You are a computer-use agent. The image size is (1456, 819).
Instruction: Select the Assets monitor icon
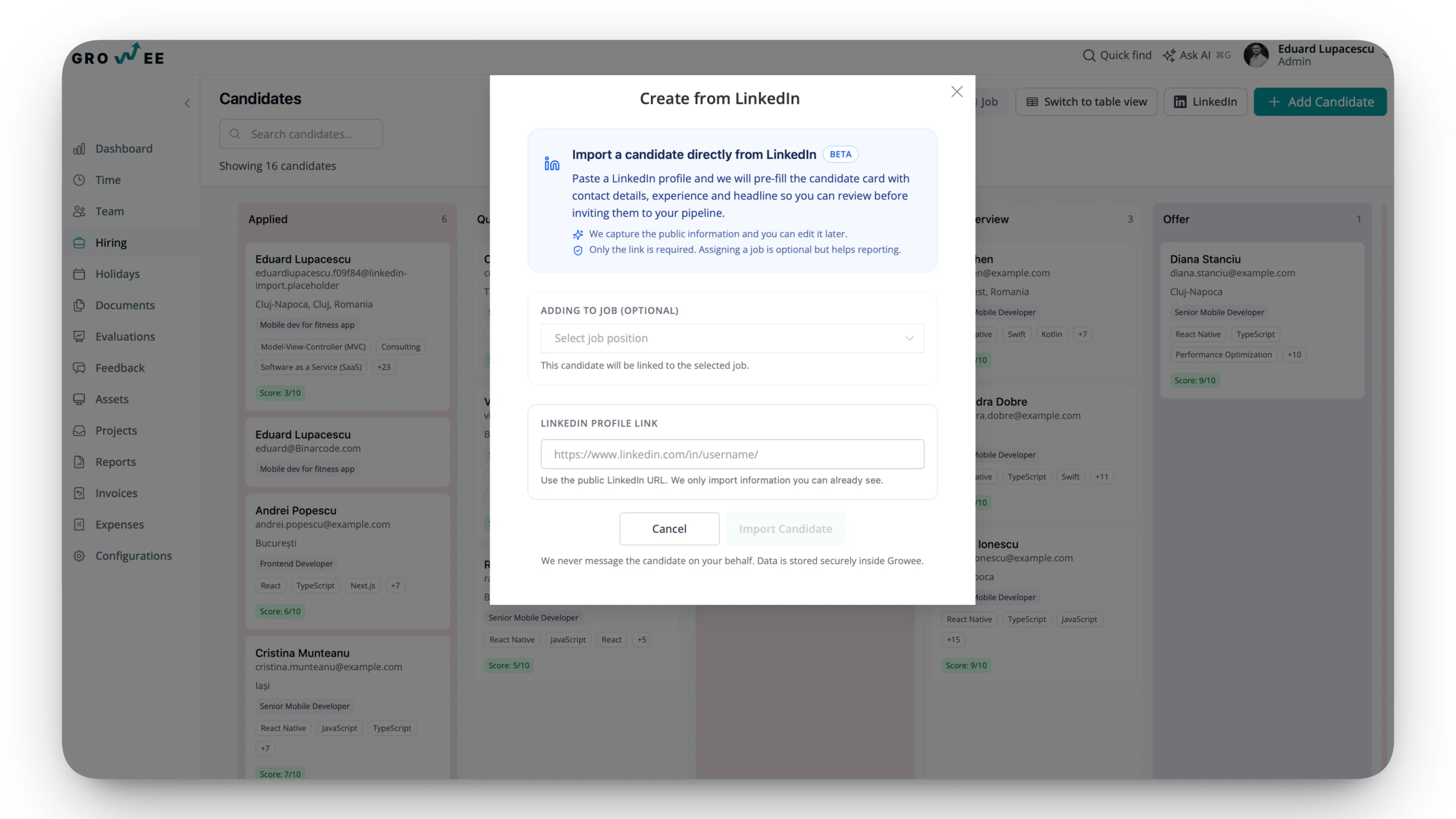point(79,399)
